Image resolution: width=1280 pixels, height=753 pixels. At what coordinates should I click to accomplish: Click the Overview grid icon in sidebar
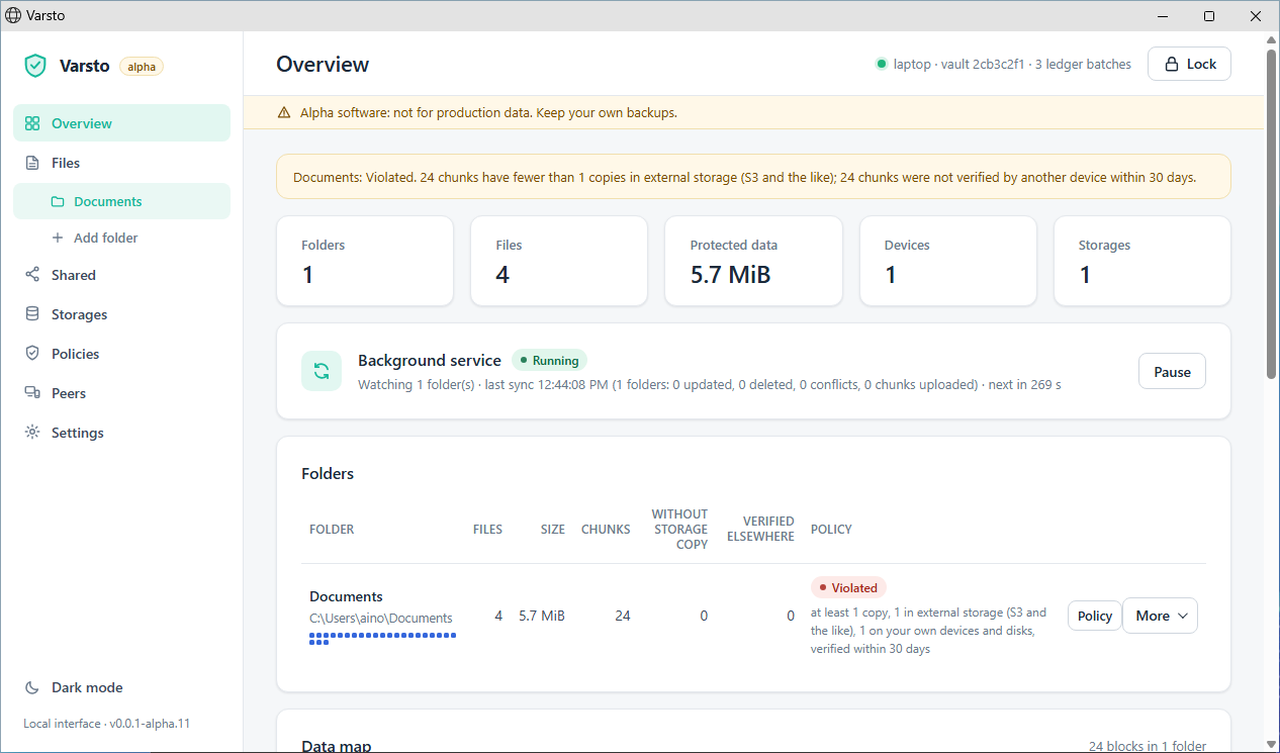[x=32, y=123]
